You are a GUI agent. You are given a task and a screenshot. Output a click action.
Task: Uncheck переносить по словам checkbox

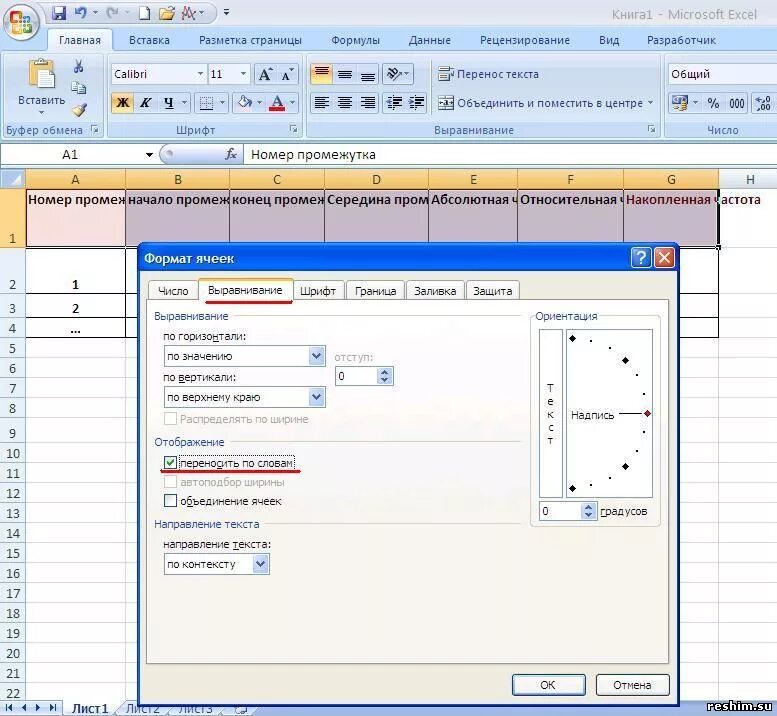(170, 463)
